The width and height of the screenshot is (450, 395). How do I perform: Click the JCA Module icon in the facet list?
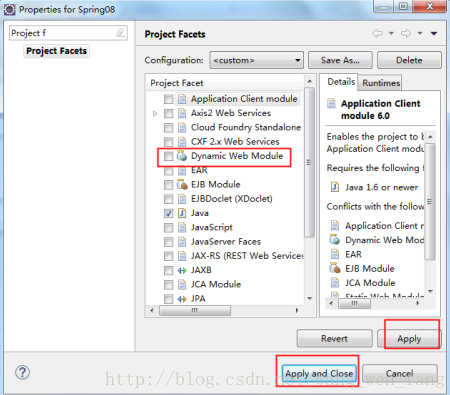pyautogui.click(x=182, y=285)
